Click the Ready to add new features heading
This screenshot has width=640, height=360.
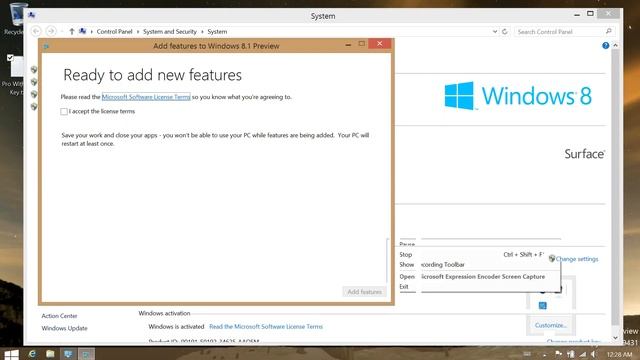point(153,75)
